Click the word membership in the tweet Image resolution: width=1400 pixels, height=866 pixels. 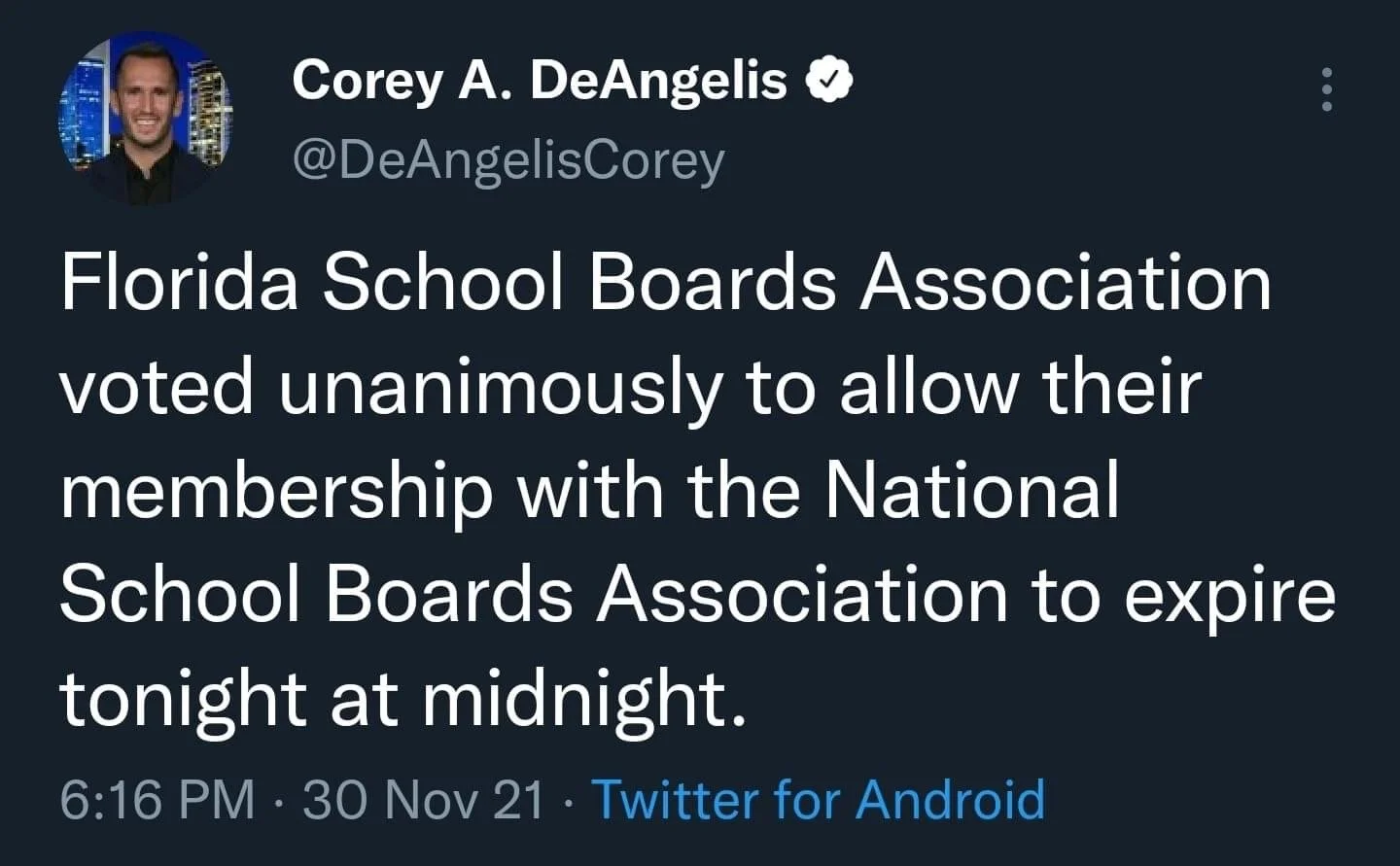coord(276,492)
